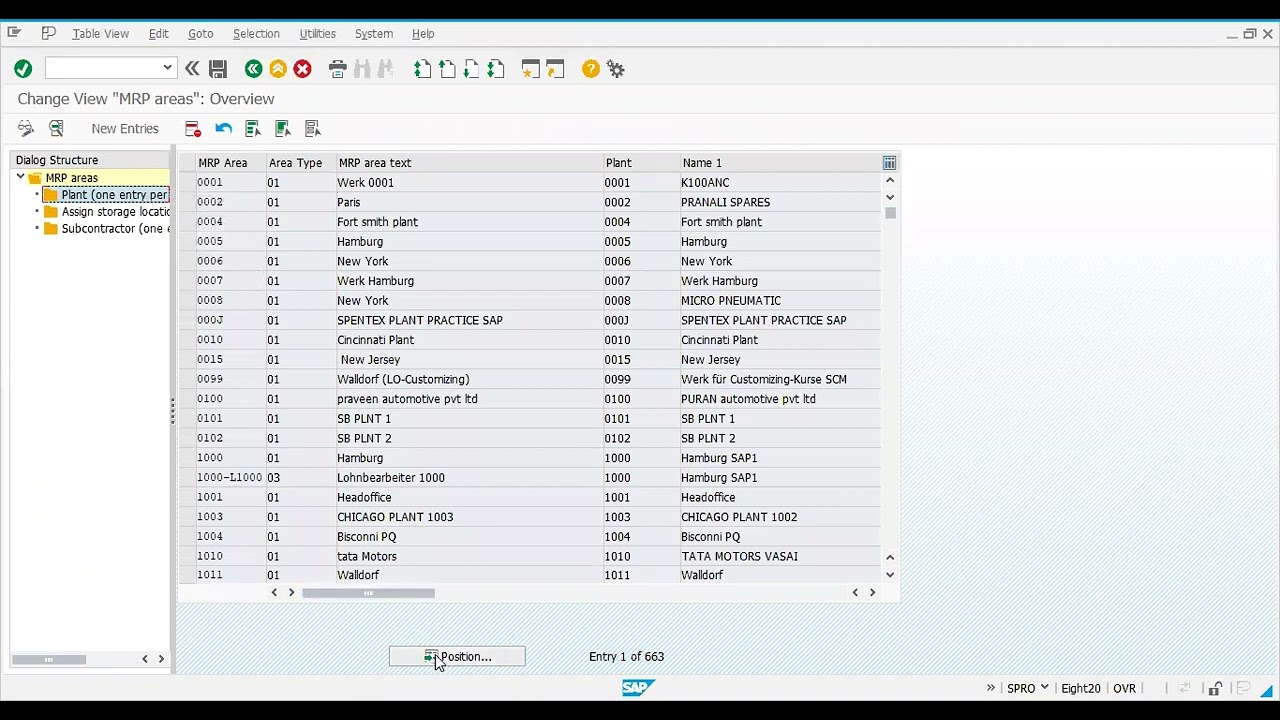This screenshot has width=1280, height=720.
Task: Click the red Cancel icon
Action: point(303,69)
